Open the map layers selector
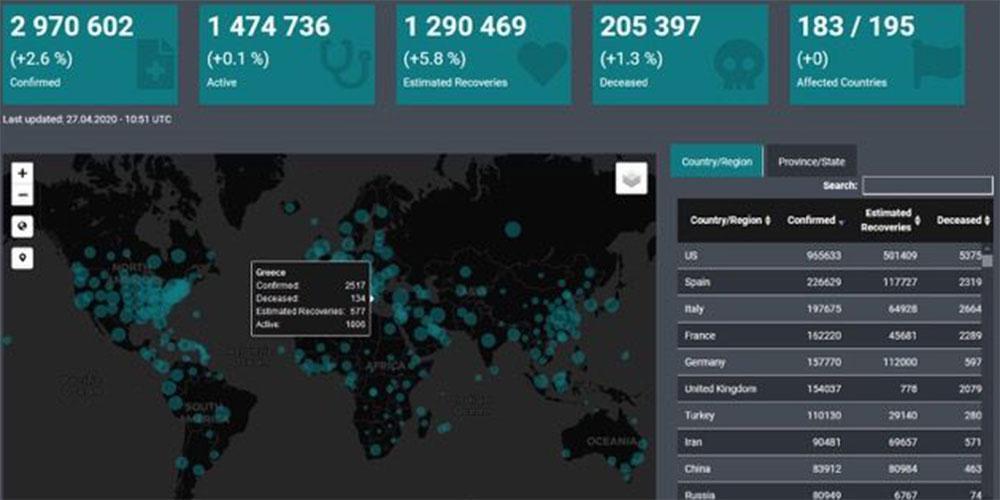This screenshot has width=1000, height=500. 631,179
